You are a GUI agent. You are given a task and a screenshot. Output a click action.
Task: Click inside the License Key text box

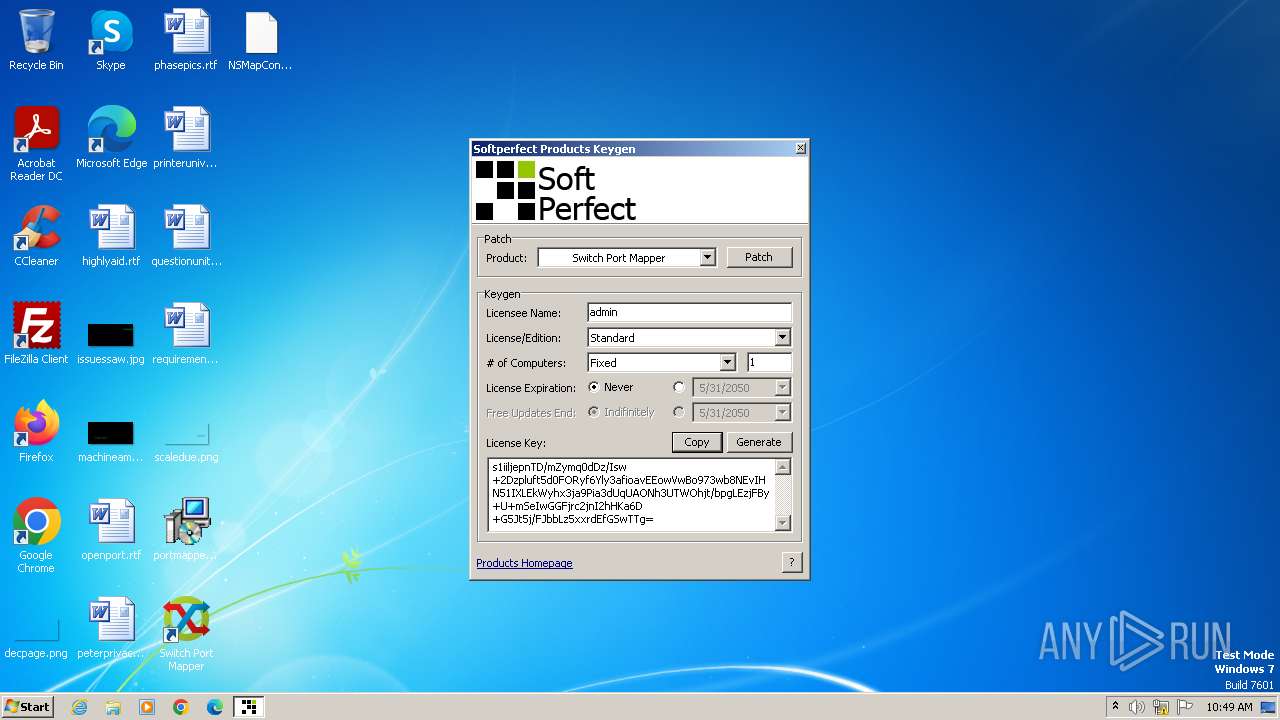tap(632, 494)
